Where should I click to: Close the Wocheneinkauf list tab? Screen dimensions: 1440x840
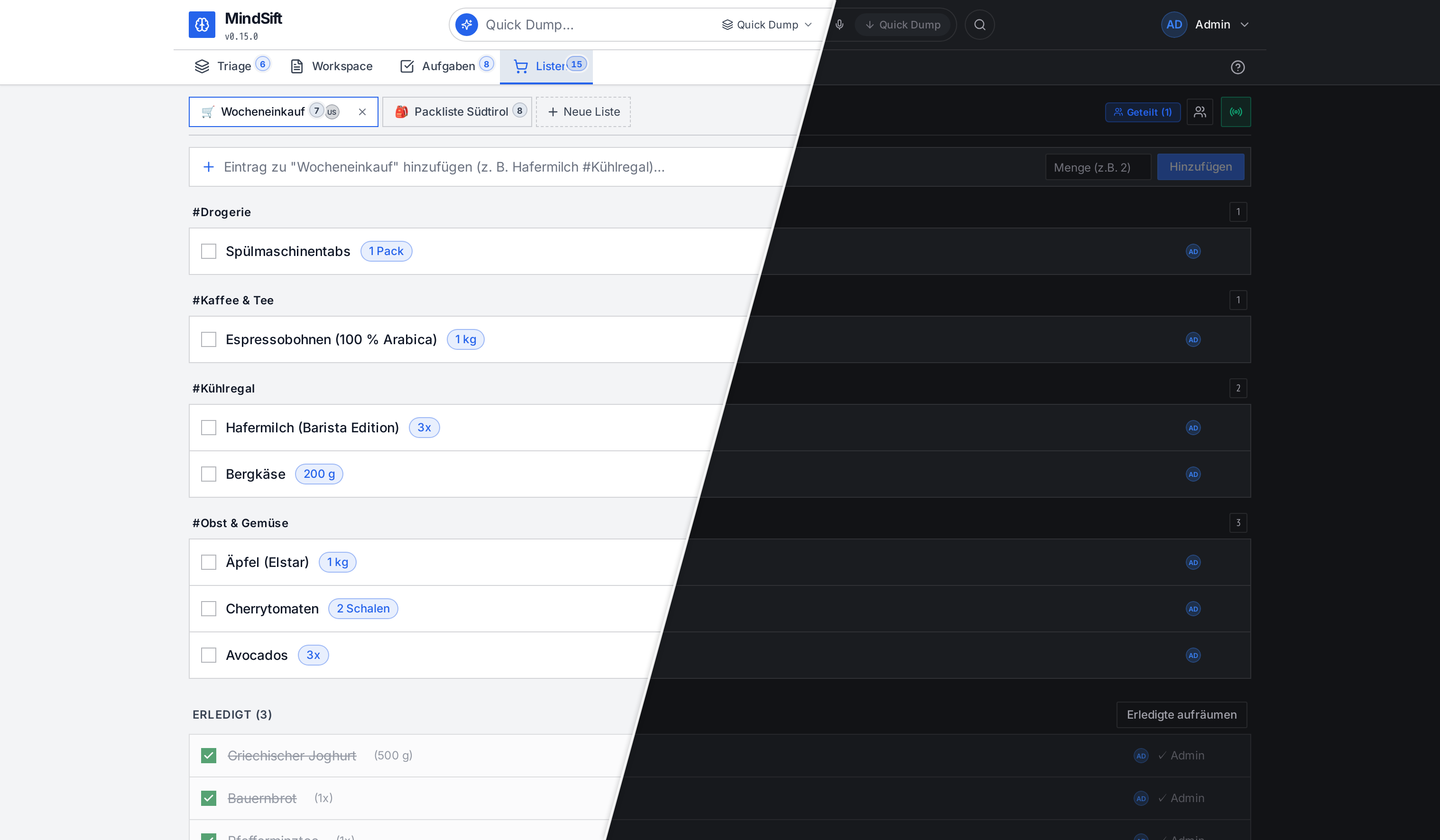pos(362,112)
